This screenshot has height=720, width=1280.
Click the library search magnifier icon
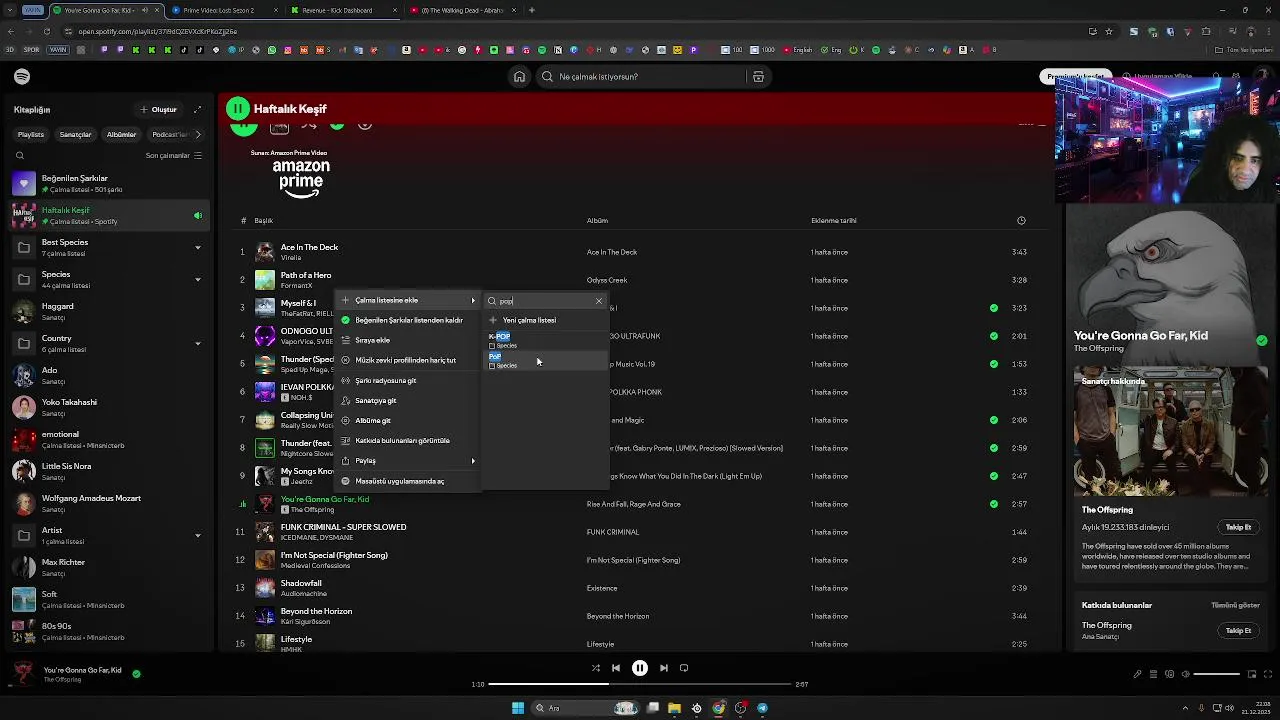tap(19, 155)
